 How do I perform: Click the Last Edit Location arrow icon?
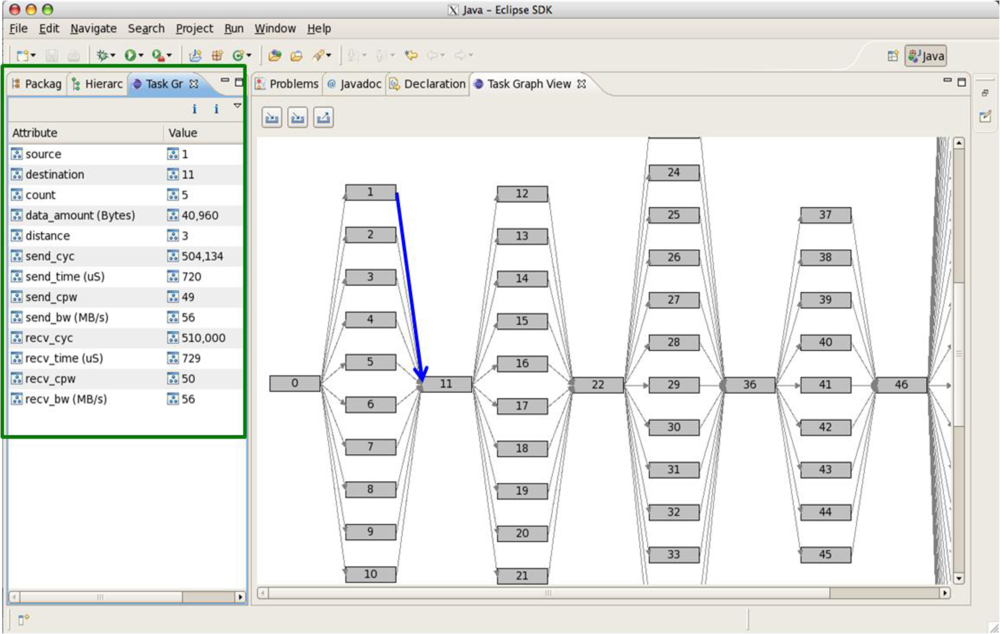pyautogui.click(x=411, y=56)
